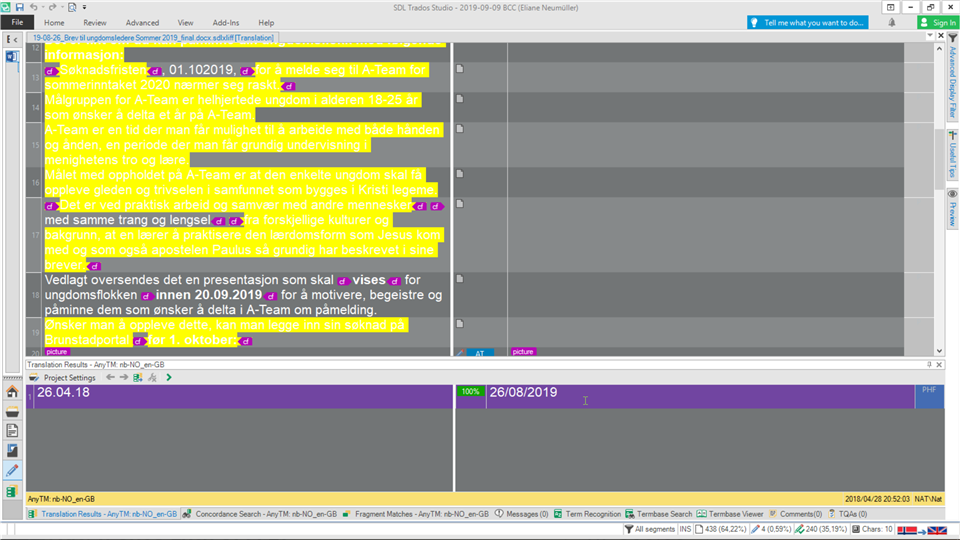Click the 100% match score badge
The height and width of the screenshot is (540, 960).
pos(470,392)
